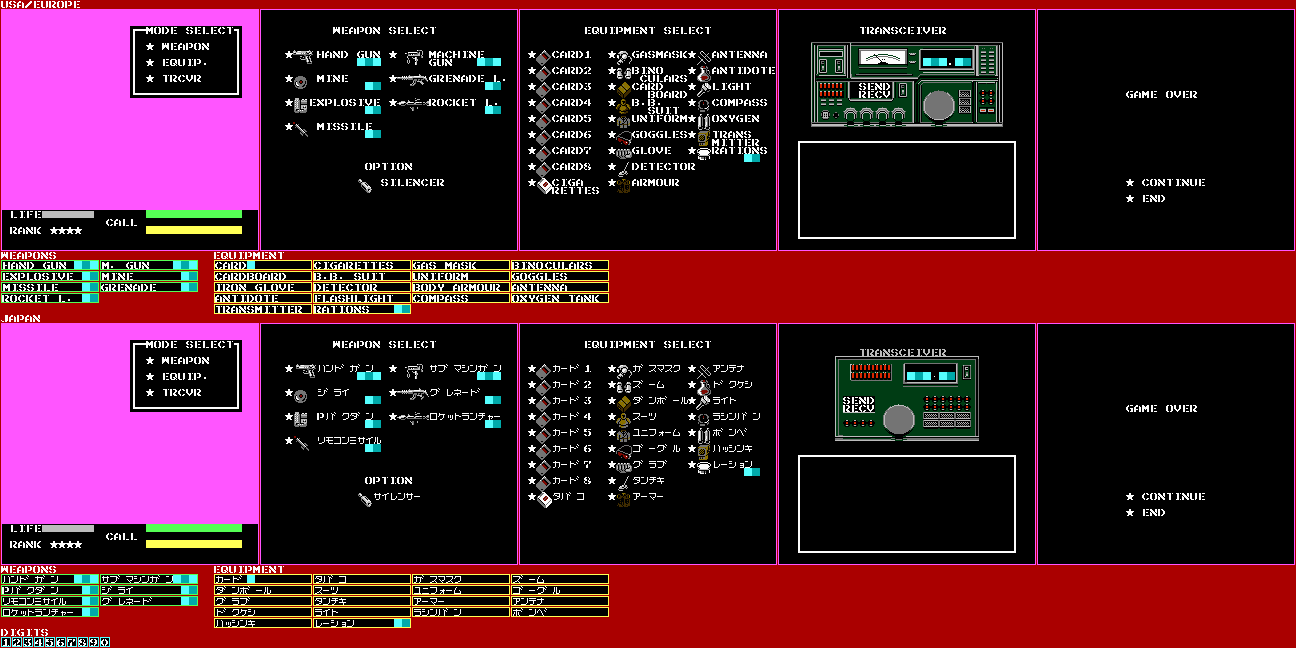Viewport: 1296px width, 648px height.
Task: Click the CARD1 keycard icon in Equipment Select
Action: point(543,56)
